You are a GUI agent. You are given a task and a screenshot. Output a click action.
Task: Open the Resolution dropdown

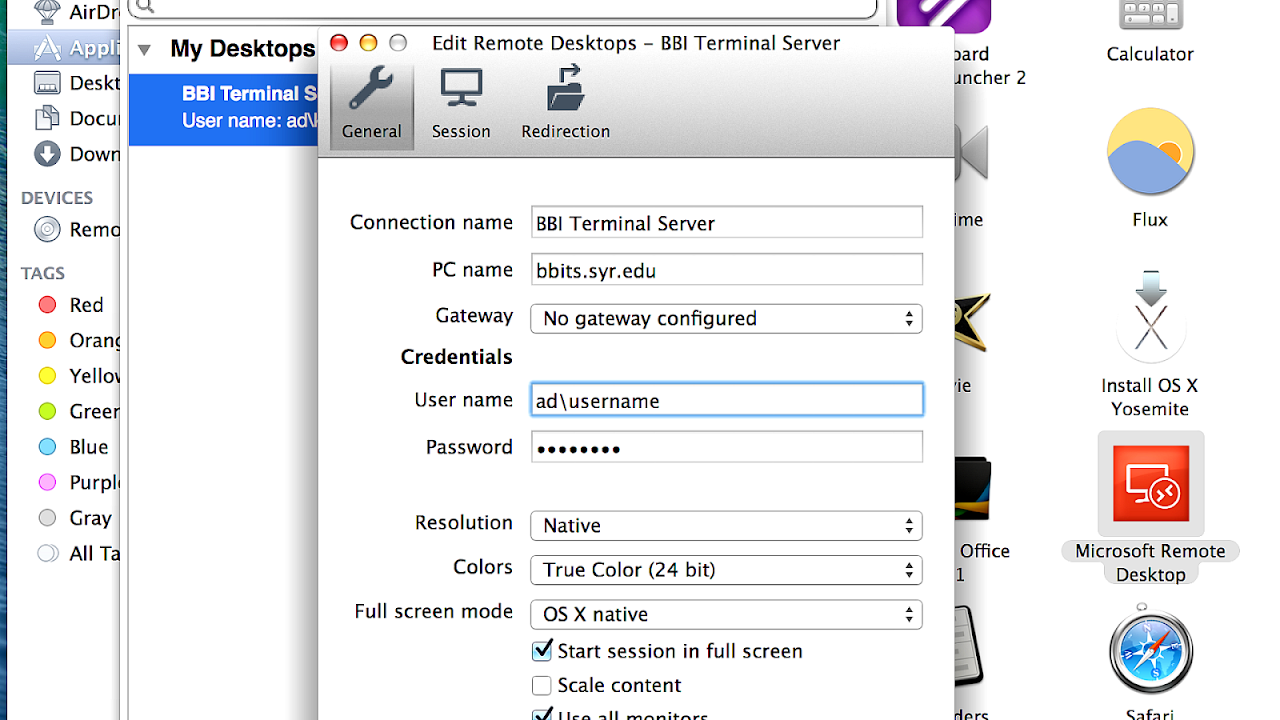[x=727, y=525]
